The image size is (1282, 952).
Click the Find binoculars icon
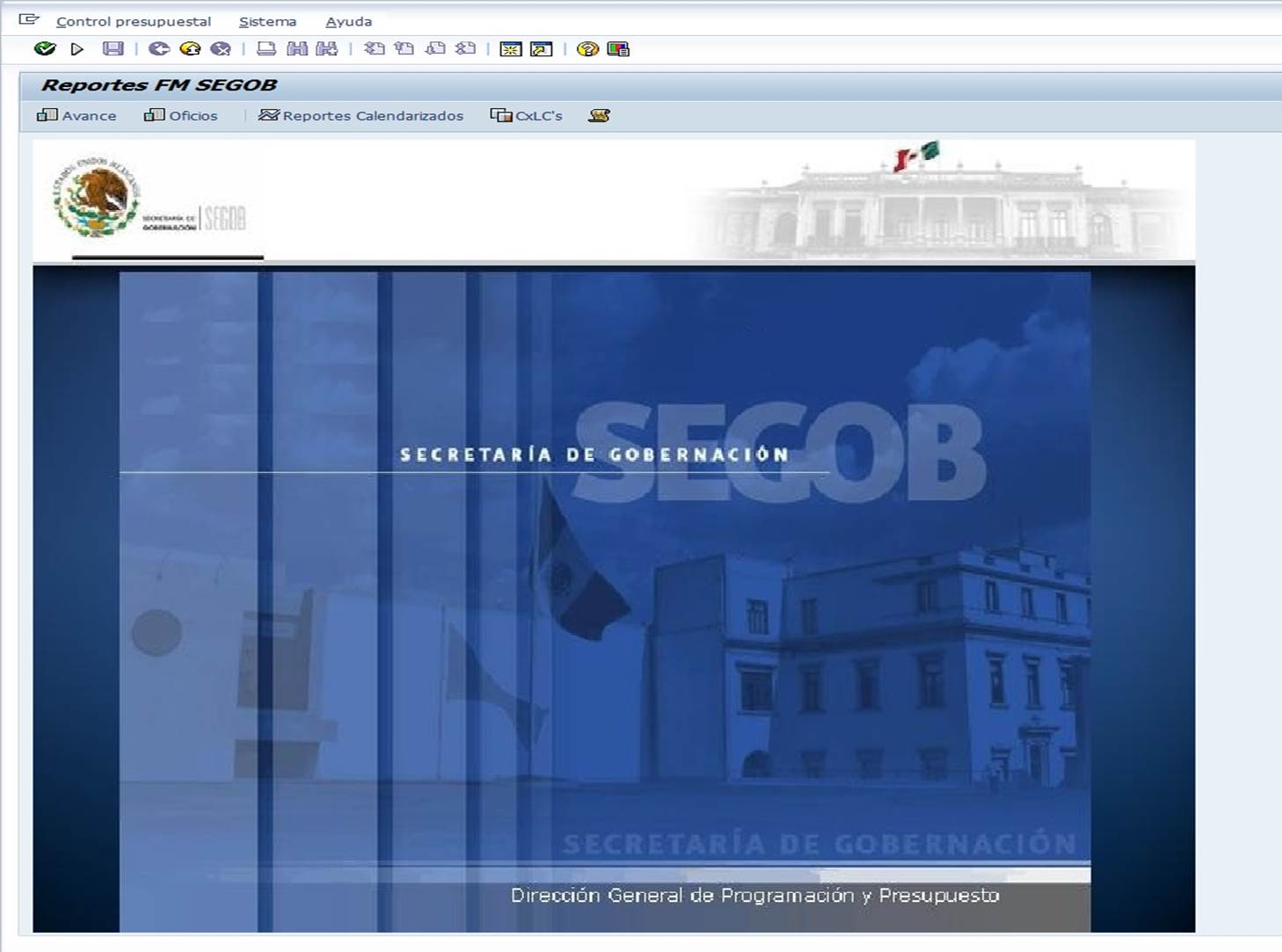click(297, 49)
